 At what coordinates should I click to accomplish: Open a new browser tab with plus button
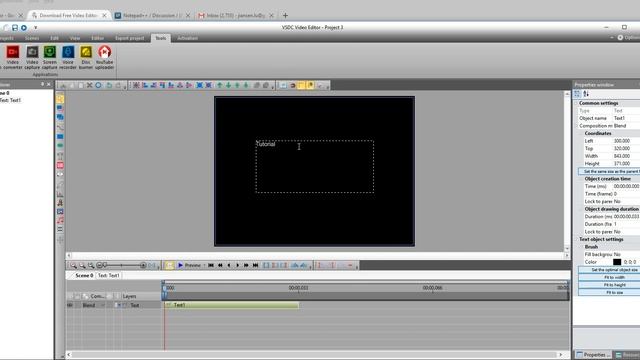[x=285, y=16]
